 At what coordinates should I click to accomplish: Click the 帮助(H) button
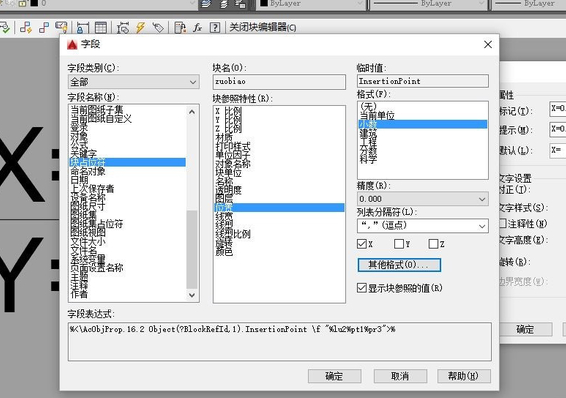463,376
